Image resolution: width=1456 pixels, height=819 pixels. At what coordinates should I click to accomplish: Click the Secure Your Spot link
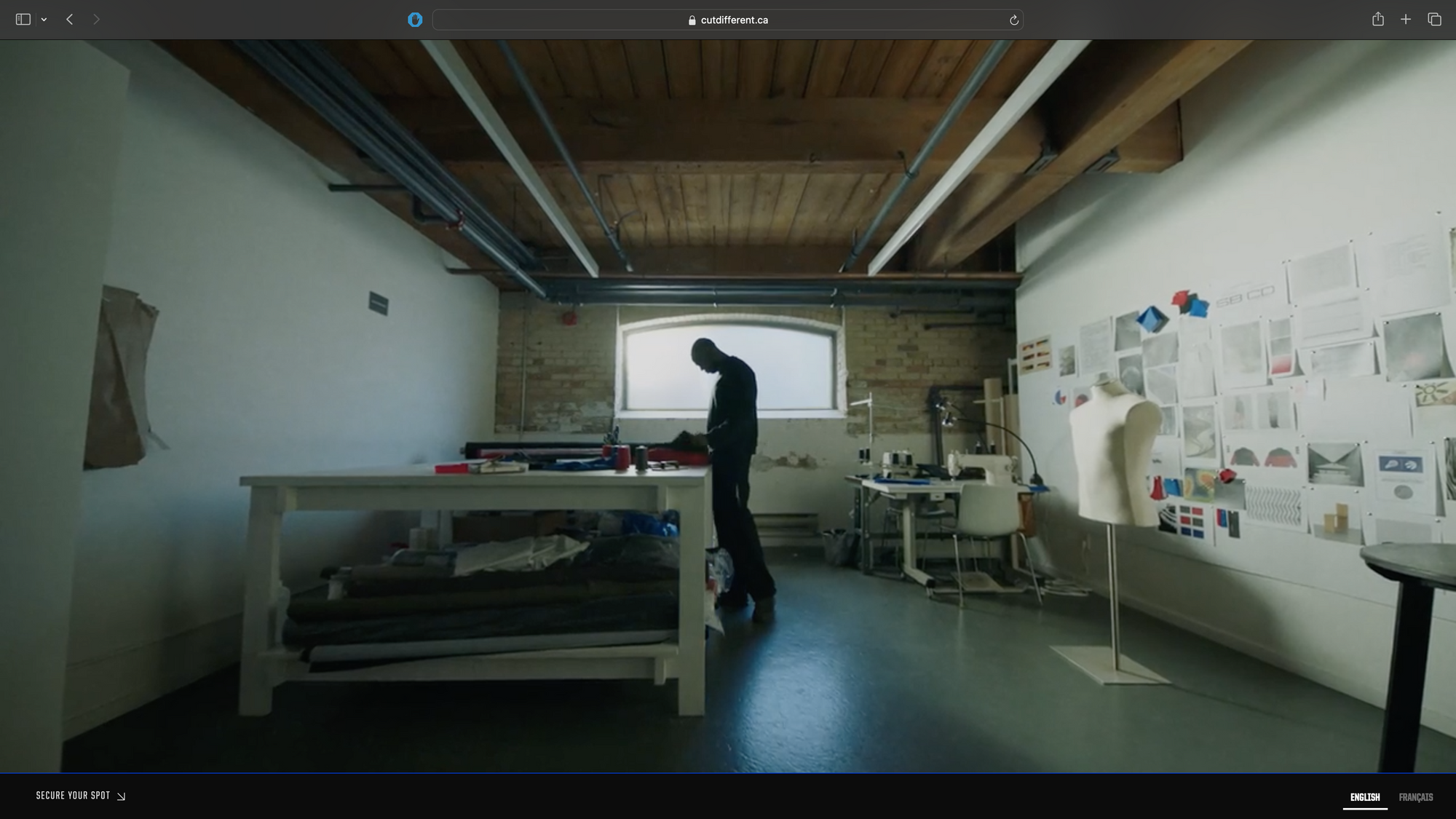point(73,796)
